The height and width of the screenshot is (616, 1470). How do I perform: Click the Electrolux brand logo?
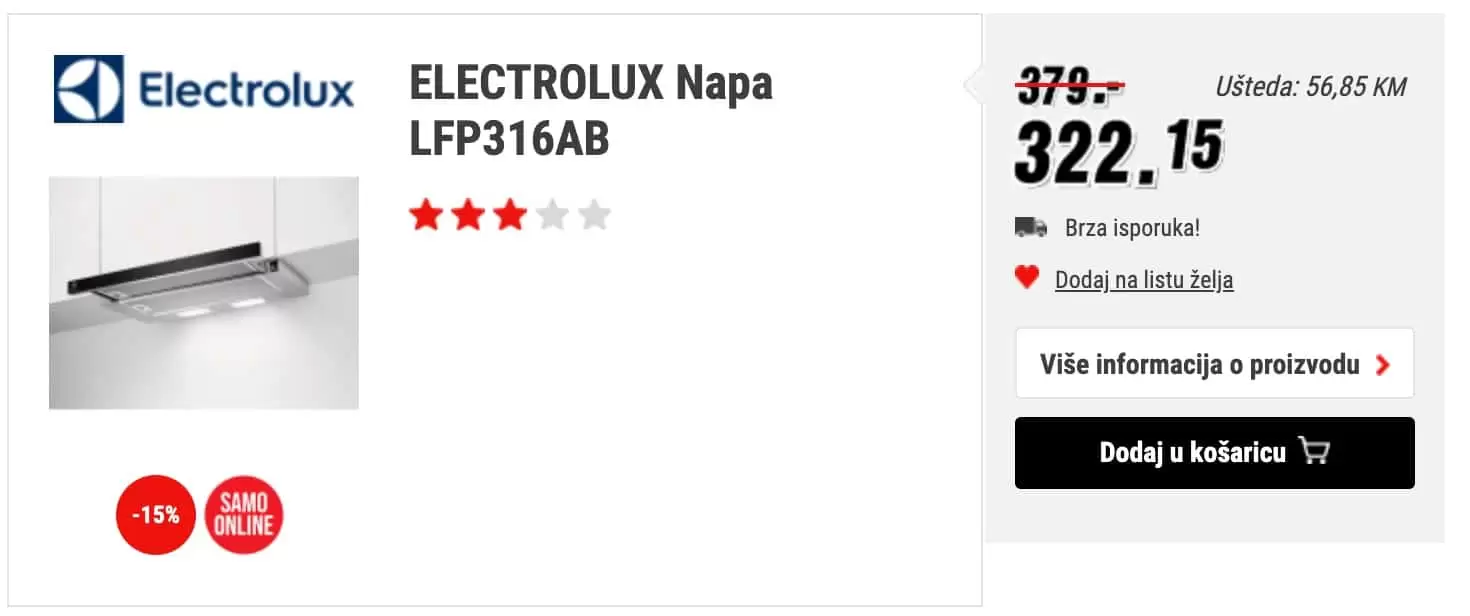[x=203, y=89]
